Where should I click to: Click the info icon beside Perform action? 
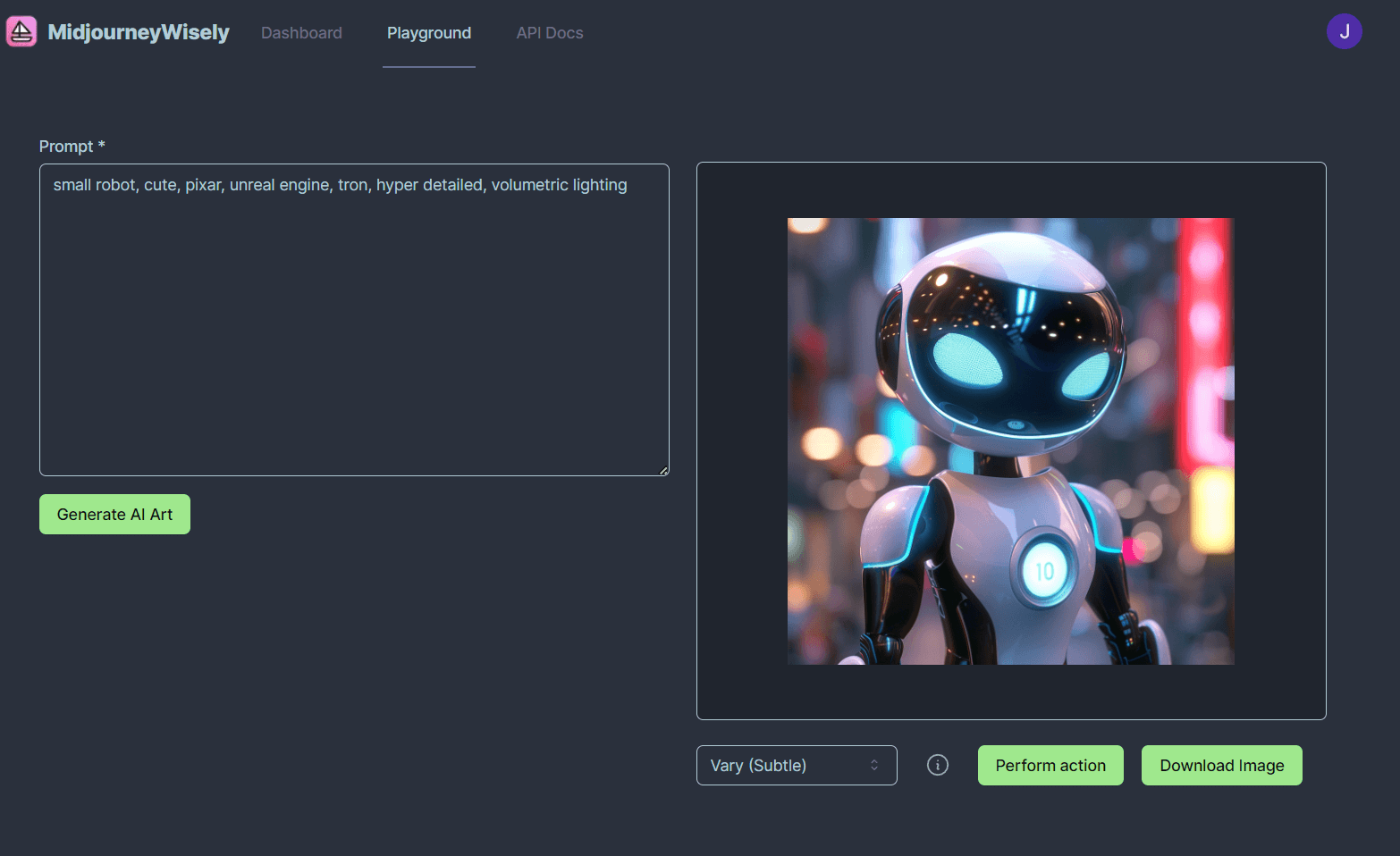[937, 765]
